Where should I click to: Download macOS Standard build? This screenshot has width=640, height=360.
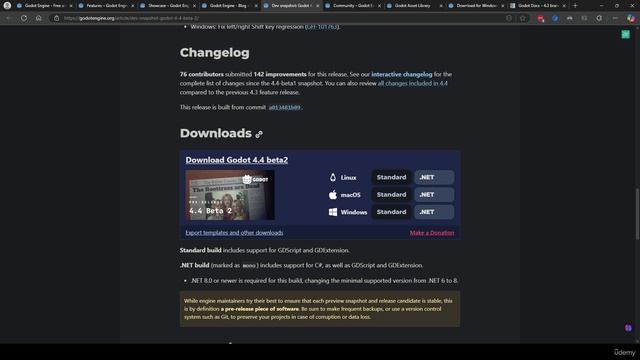[391, 195]
